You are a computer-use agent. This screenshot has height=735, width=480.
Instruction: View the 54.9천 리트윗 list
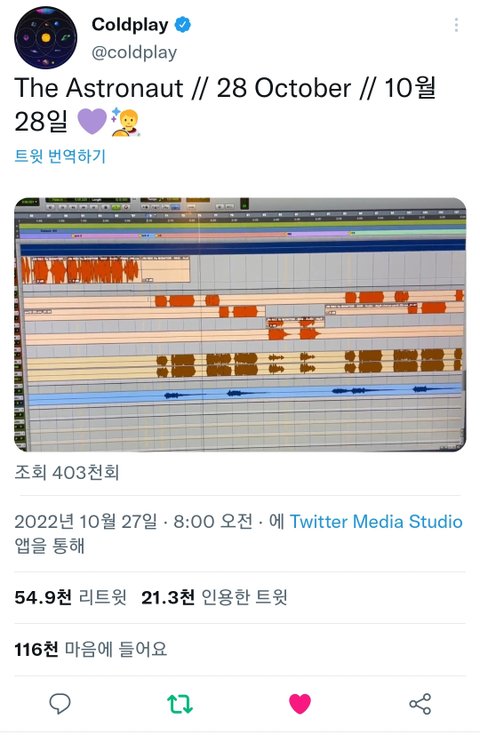point(70,597)
